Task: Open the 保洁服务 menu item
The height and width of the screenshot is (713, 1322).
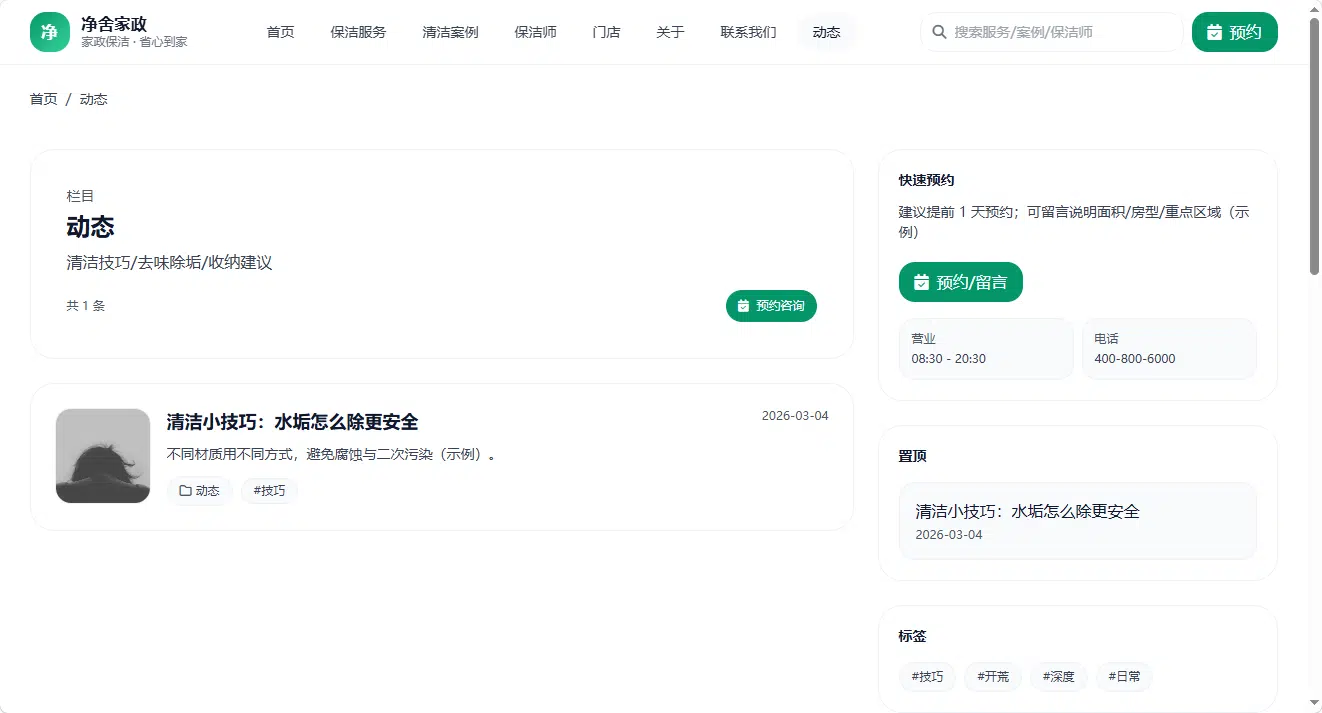Action: pos(358,32)
